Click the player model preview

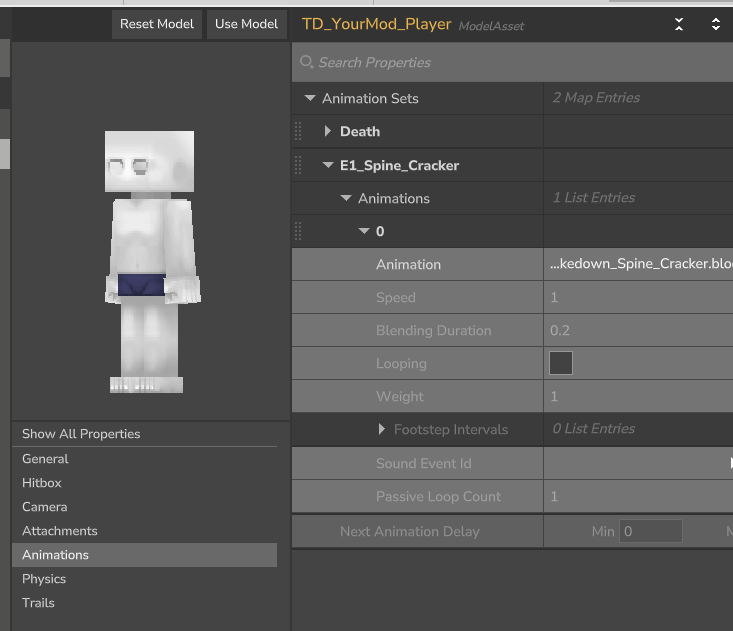[151, 262]
